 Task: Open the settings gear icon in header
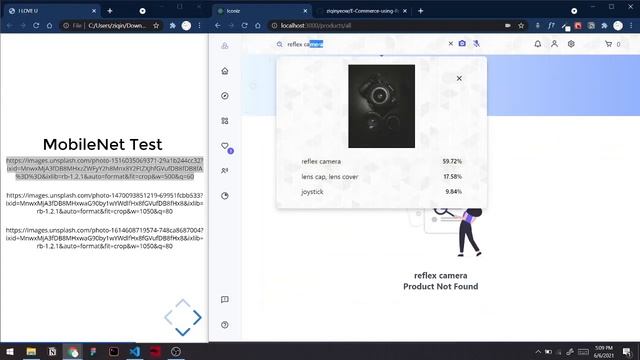click(571, 44)
